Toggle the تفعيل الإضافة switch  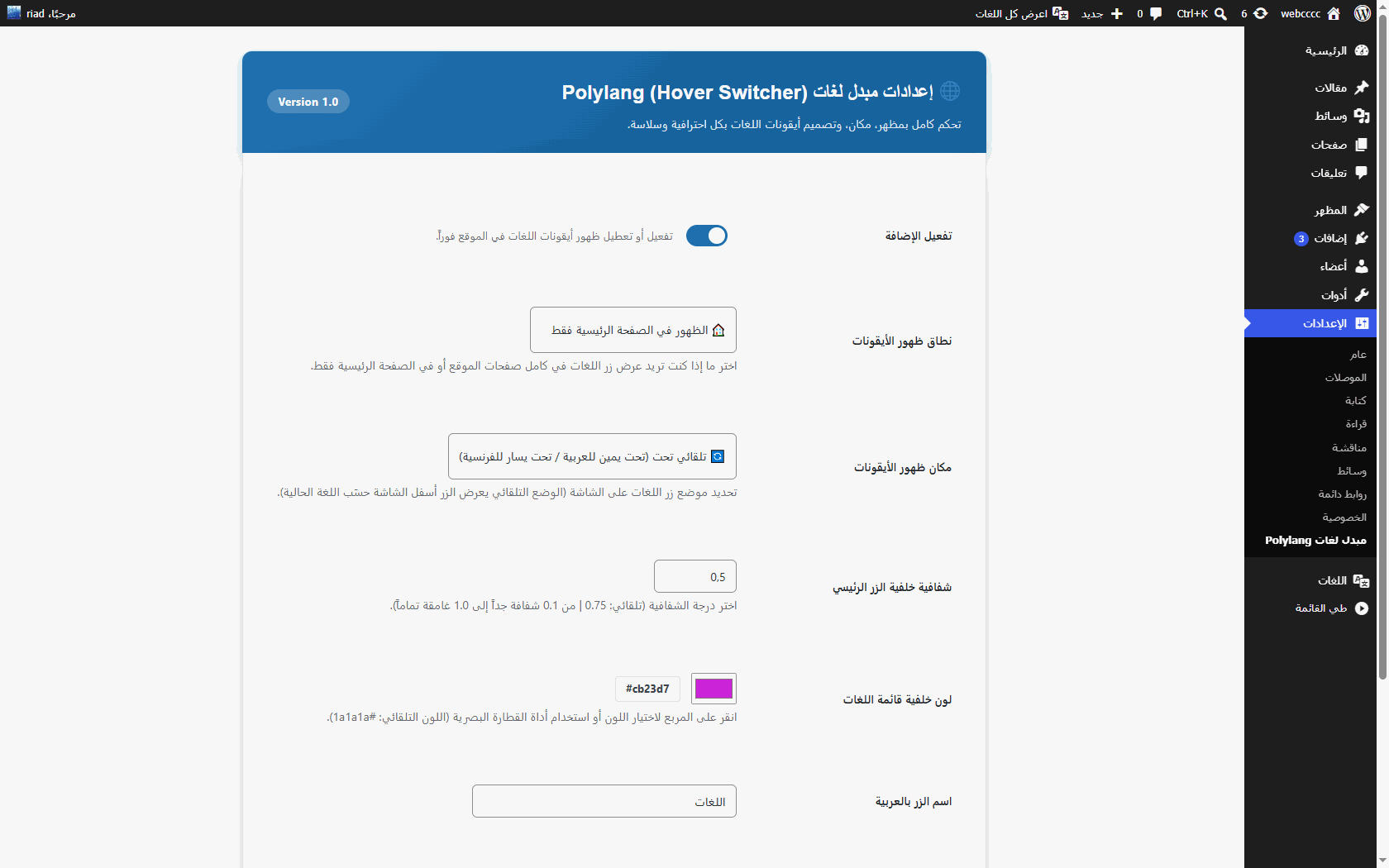click(707, 236)
